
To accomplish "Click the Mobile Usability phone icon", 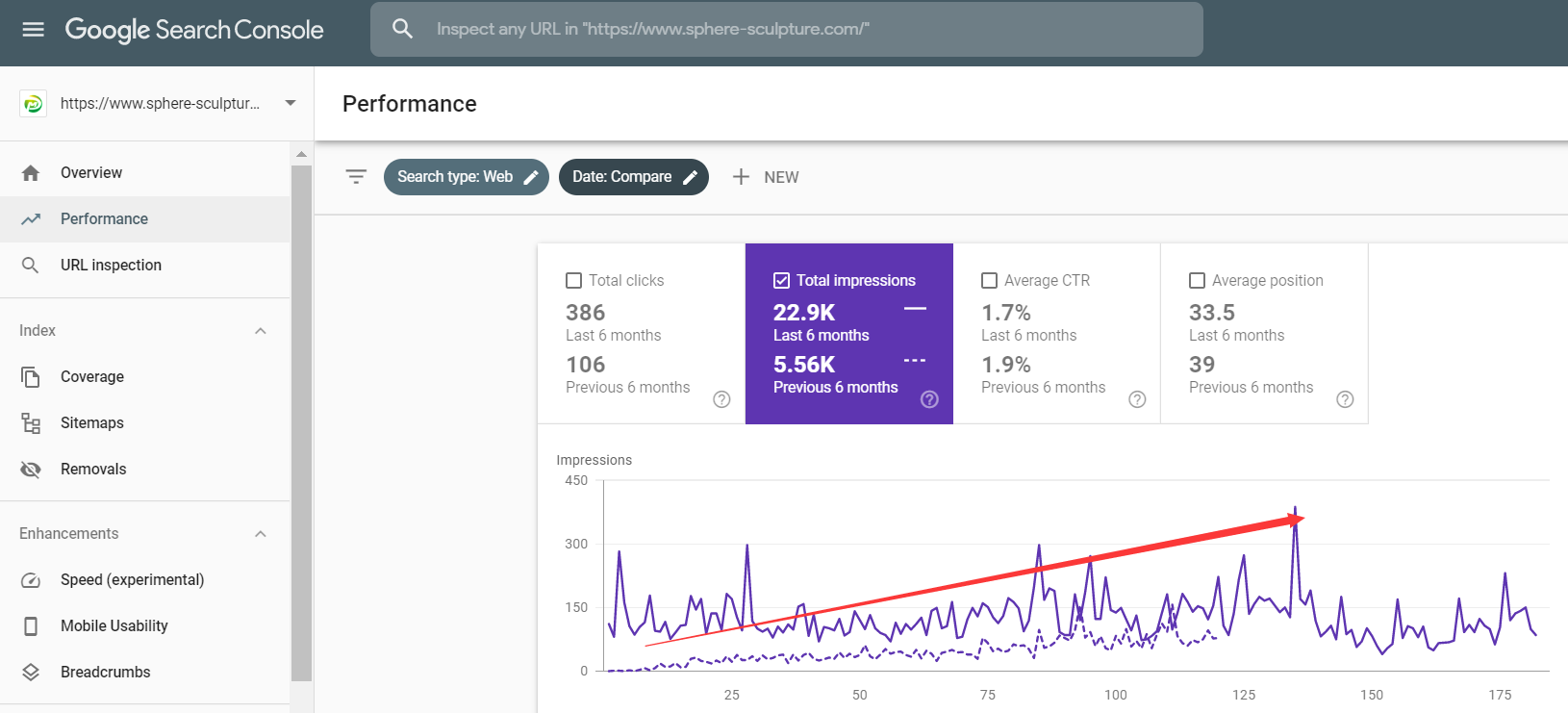I will [31, 626].
